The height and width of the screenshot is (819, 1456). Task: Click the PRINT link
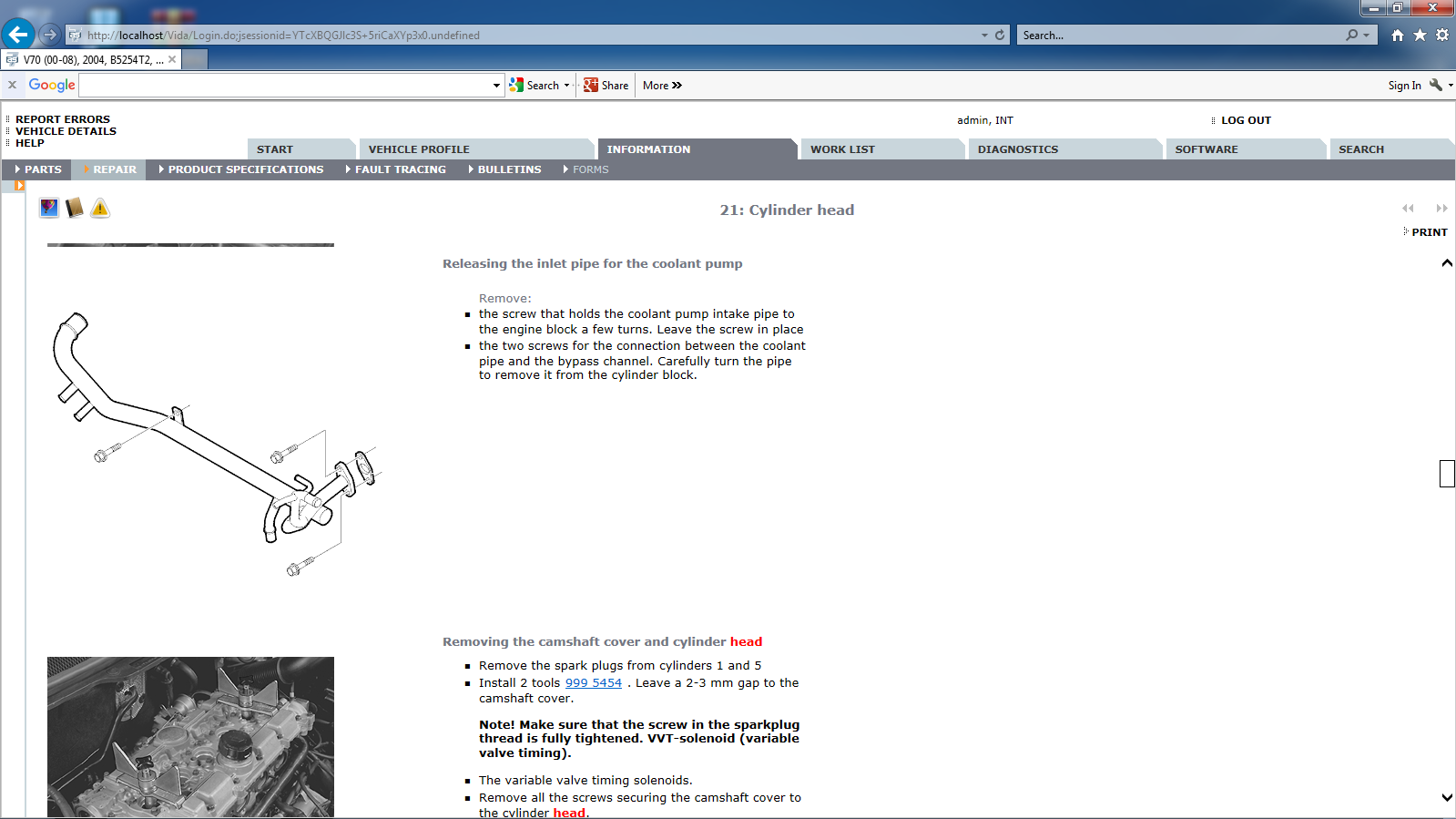[1429, 232]
